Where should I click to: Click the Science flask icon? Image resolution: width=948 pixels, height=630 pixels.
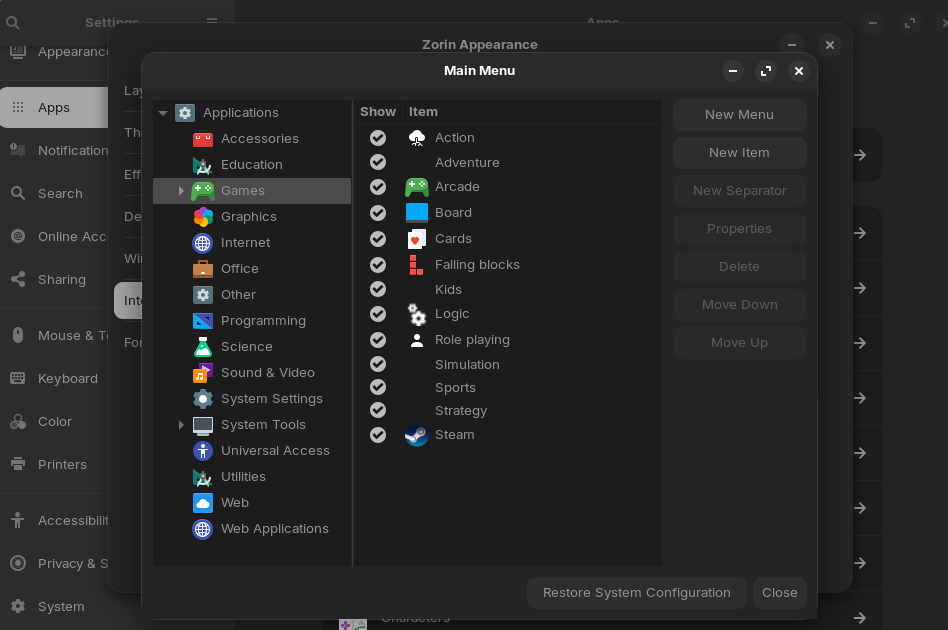click(x=203, y=347)
